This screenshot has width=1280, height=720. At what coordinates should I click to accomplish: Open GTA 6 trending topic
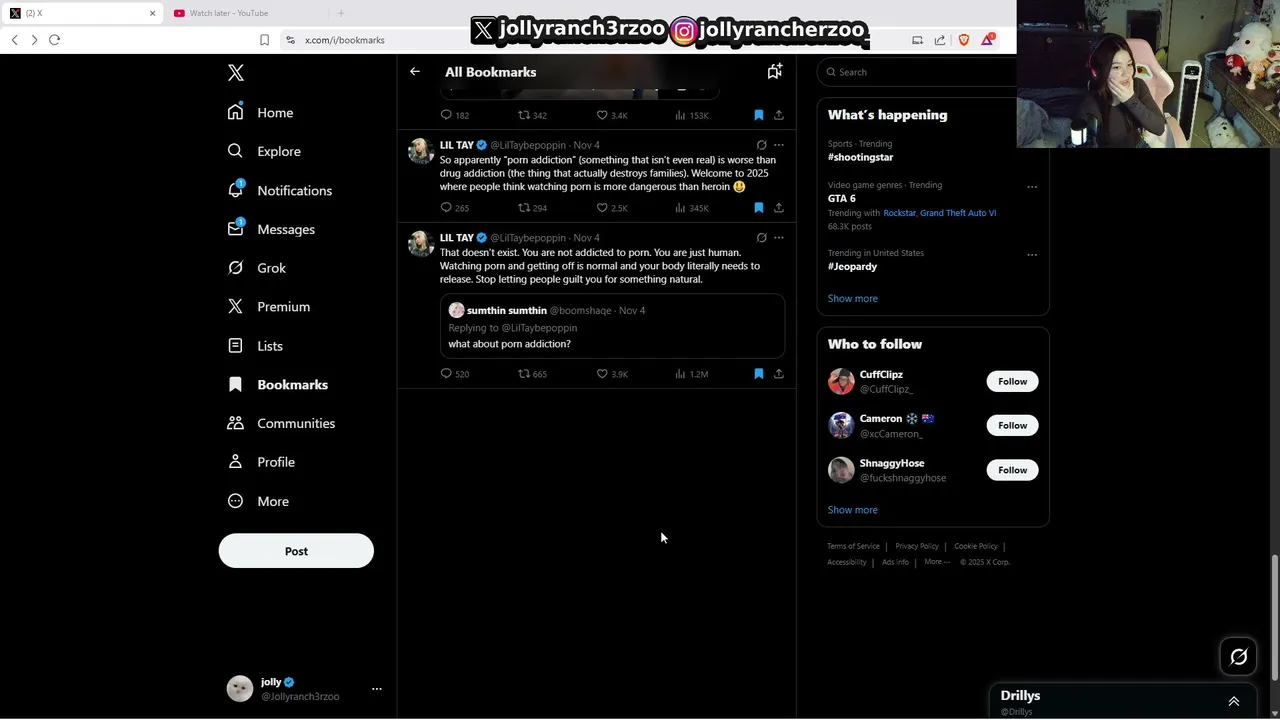(x=841, y=198)
